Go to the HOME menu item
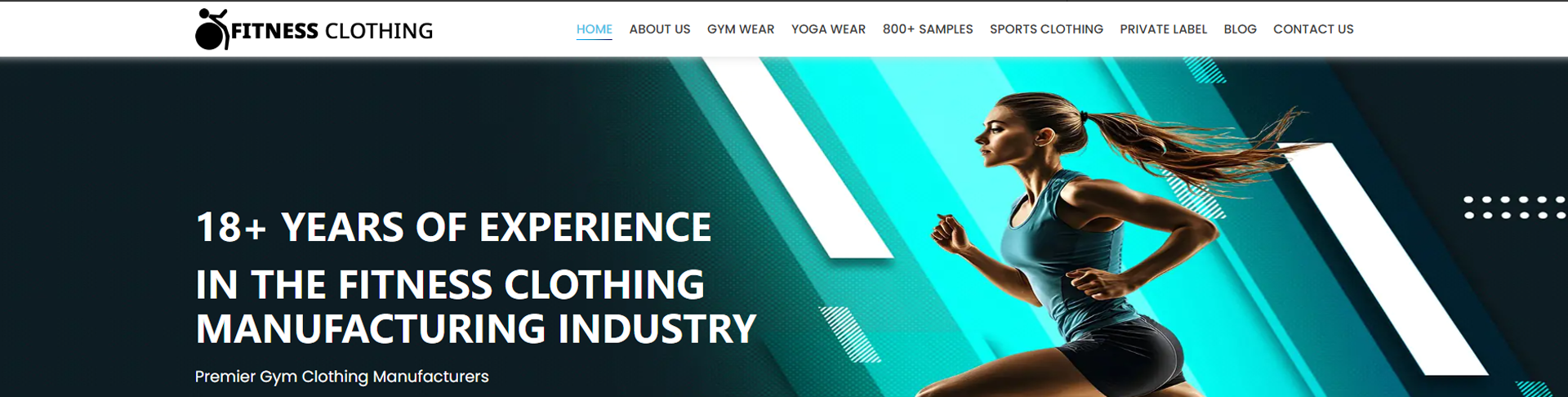 [594, 29]
